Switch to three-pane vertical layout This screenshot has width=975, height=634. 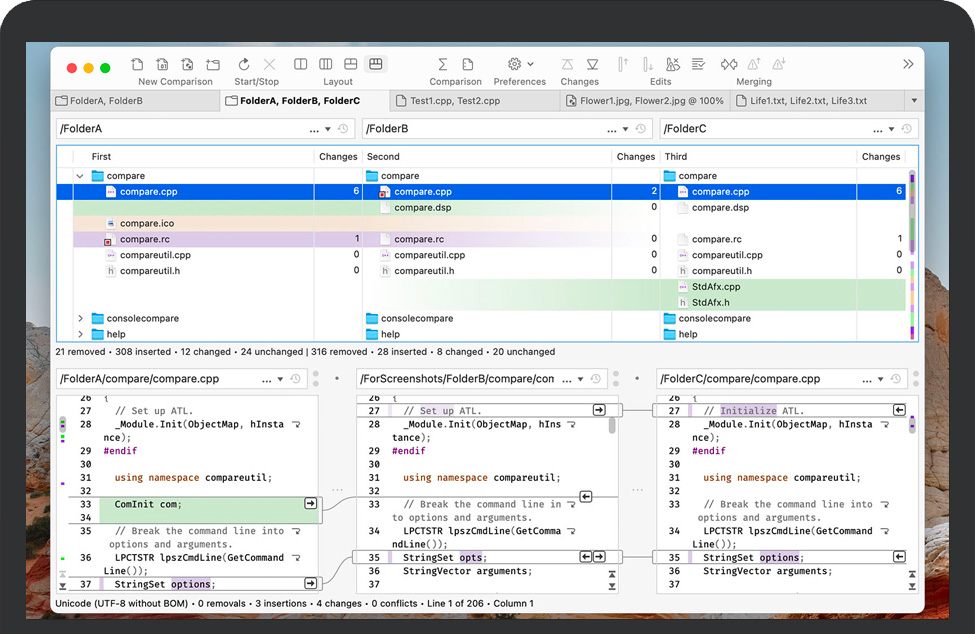(326, 64)
